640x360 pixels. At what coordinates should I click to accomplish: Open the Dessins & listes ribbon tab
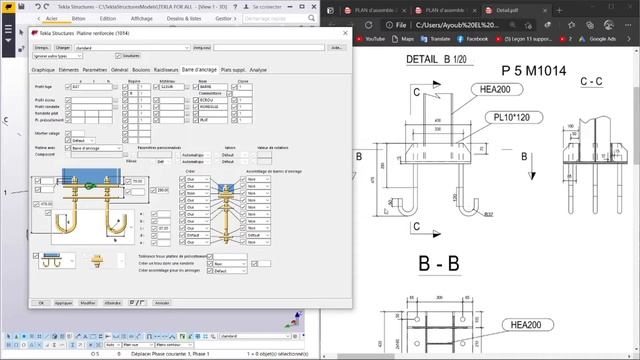[184, 18]
